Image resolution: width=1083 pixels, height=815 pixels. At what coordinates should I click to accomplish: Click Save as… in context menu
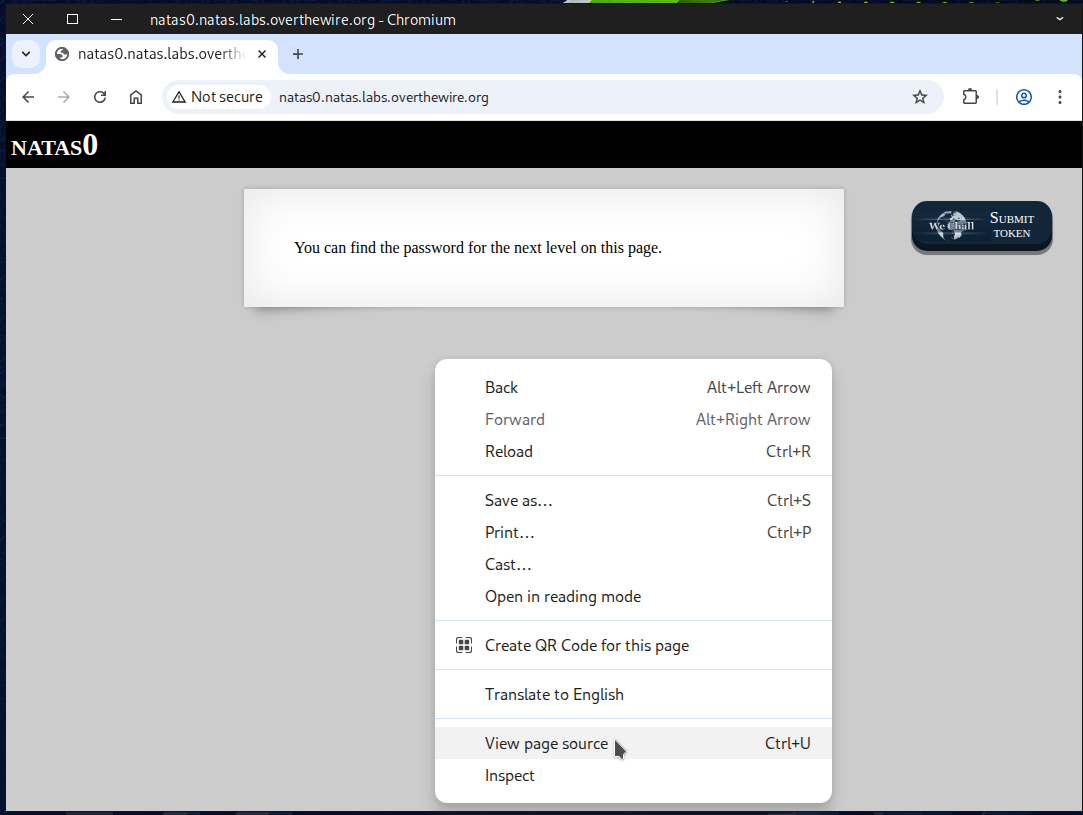coord(518,500)
